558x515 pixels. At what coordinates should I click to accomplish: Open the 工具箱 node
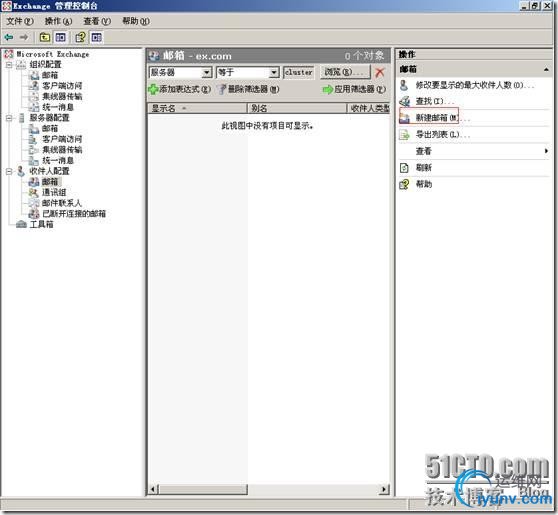point(41,225)
